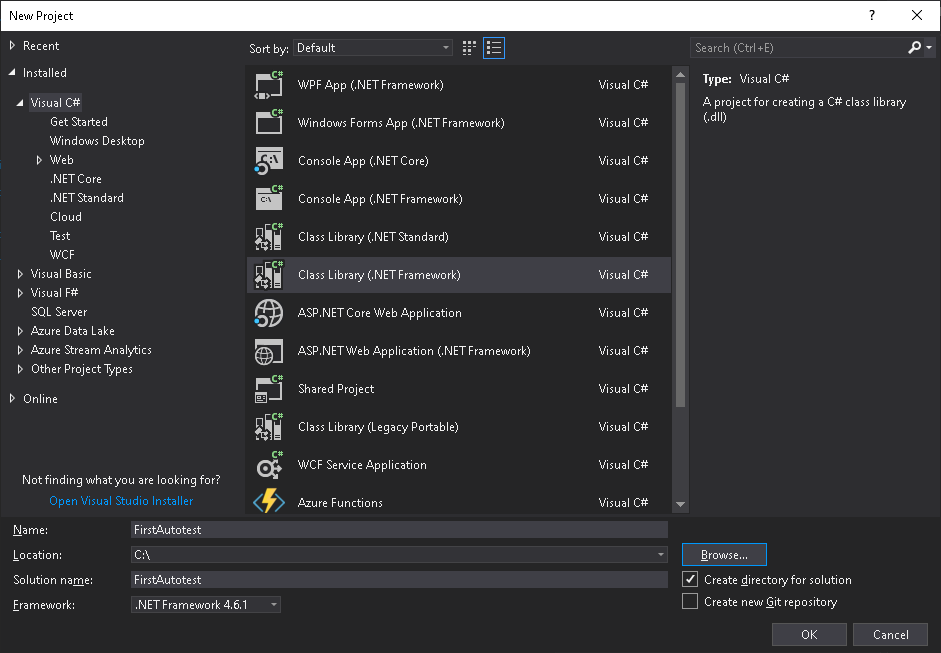
Task: Click the WPF App project template icon
Action: 269,85
